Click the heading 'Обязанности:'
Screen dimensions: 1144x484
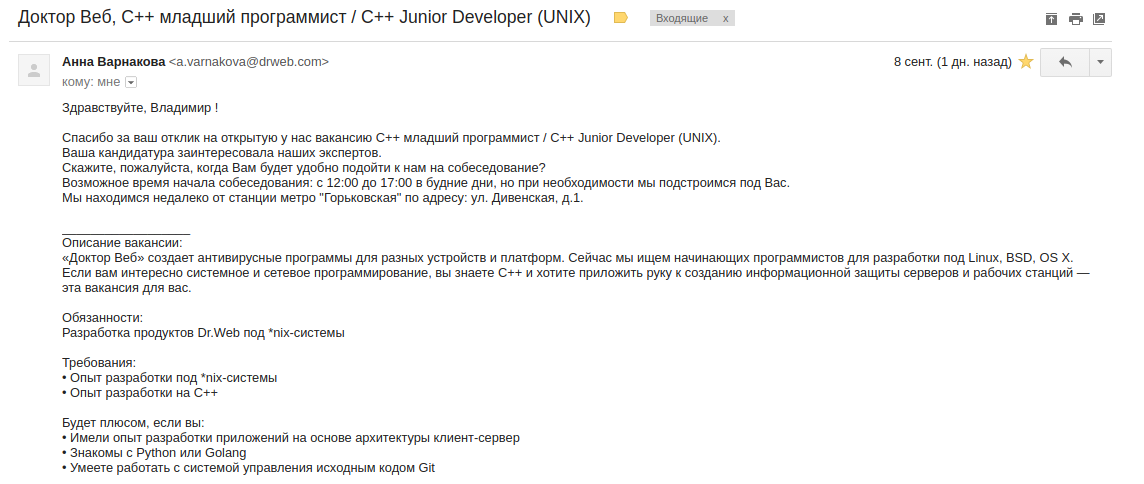103,318
